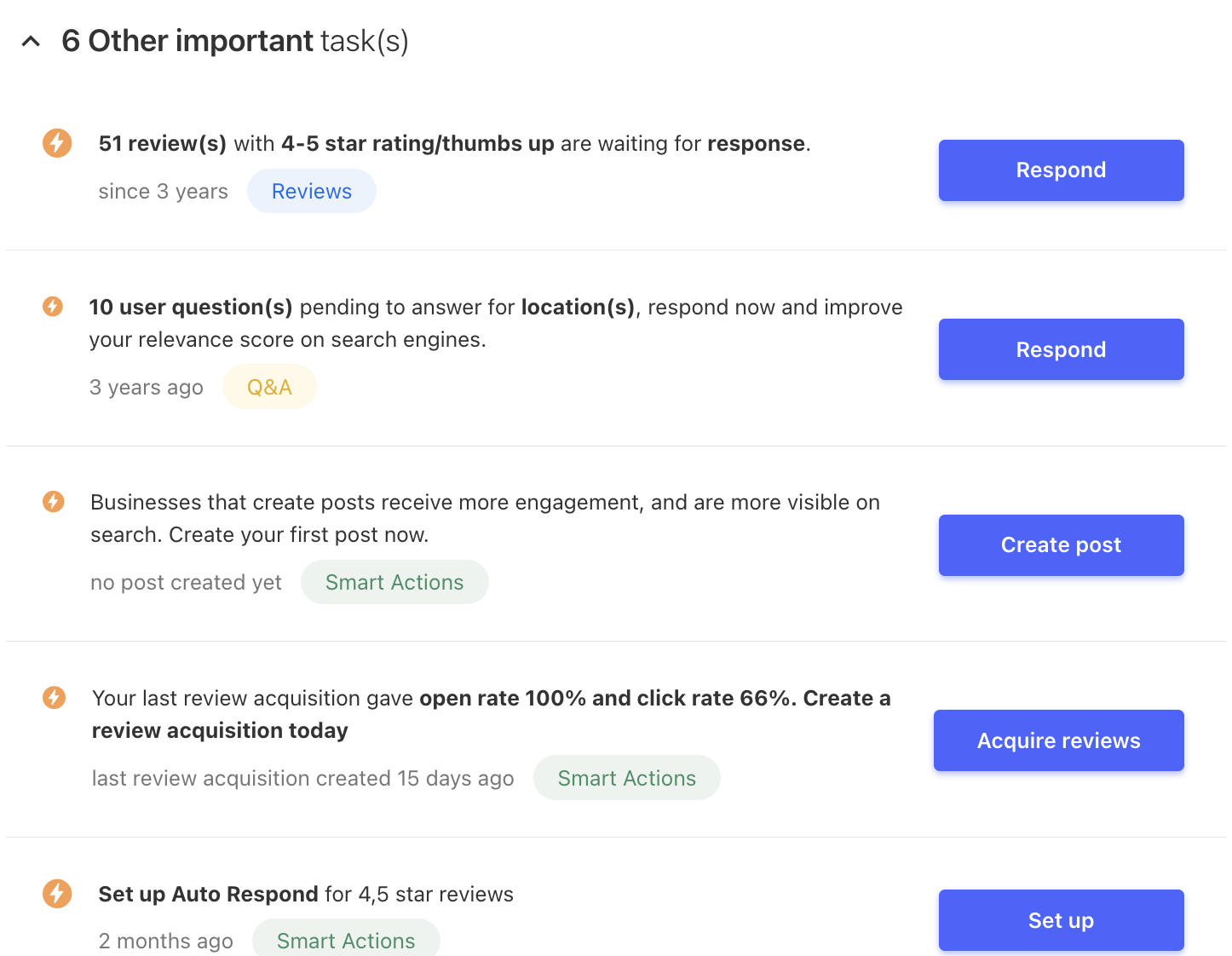
Task: Click lightning icon beside create posts task
Action: [x=54, y=501]
